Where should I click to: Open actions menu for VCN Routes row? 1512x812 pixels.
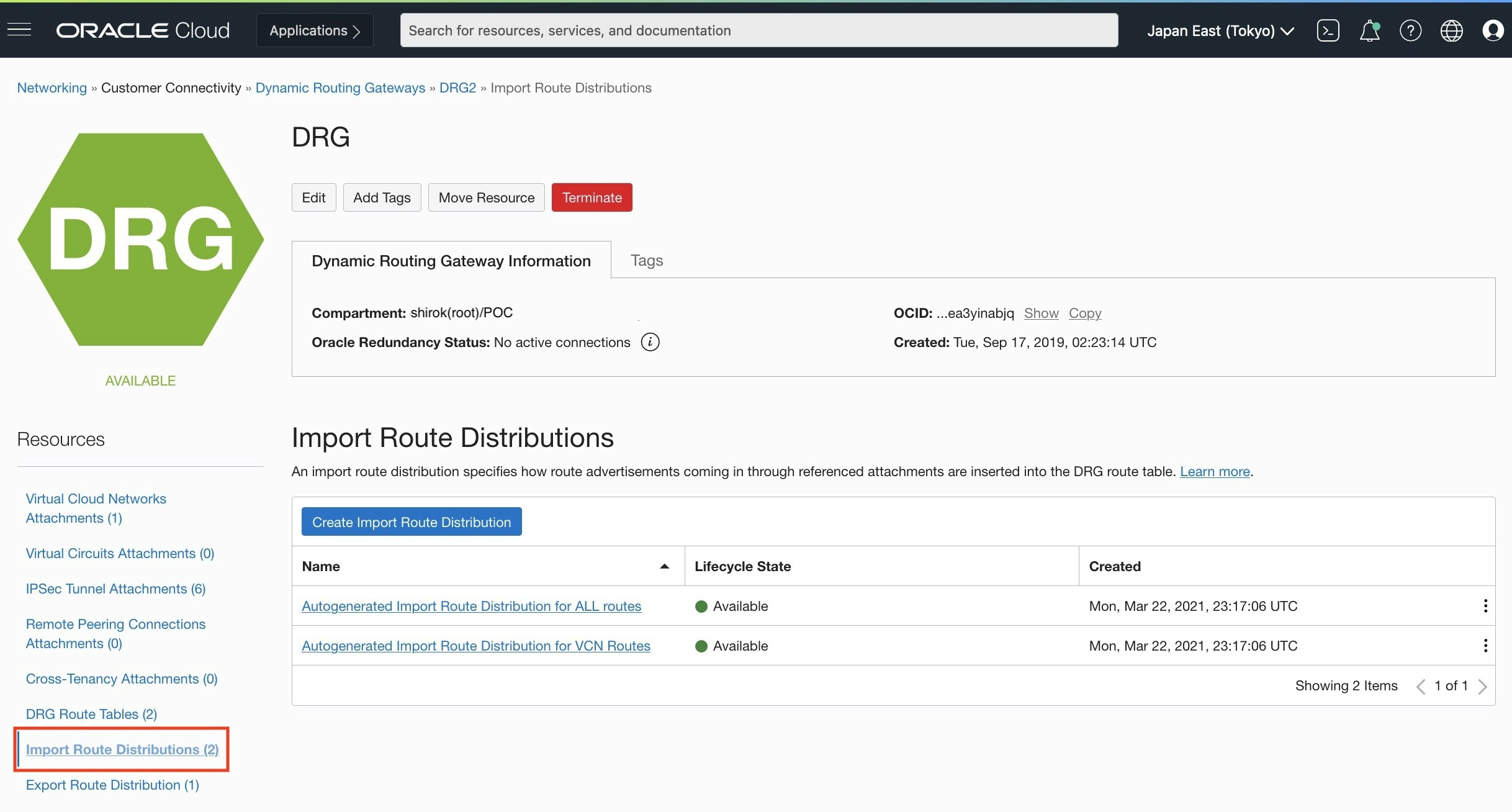1485,646
